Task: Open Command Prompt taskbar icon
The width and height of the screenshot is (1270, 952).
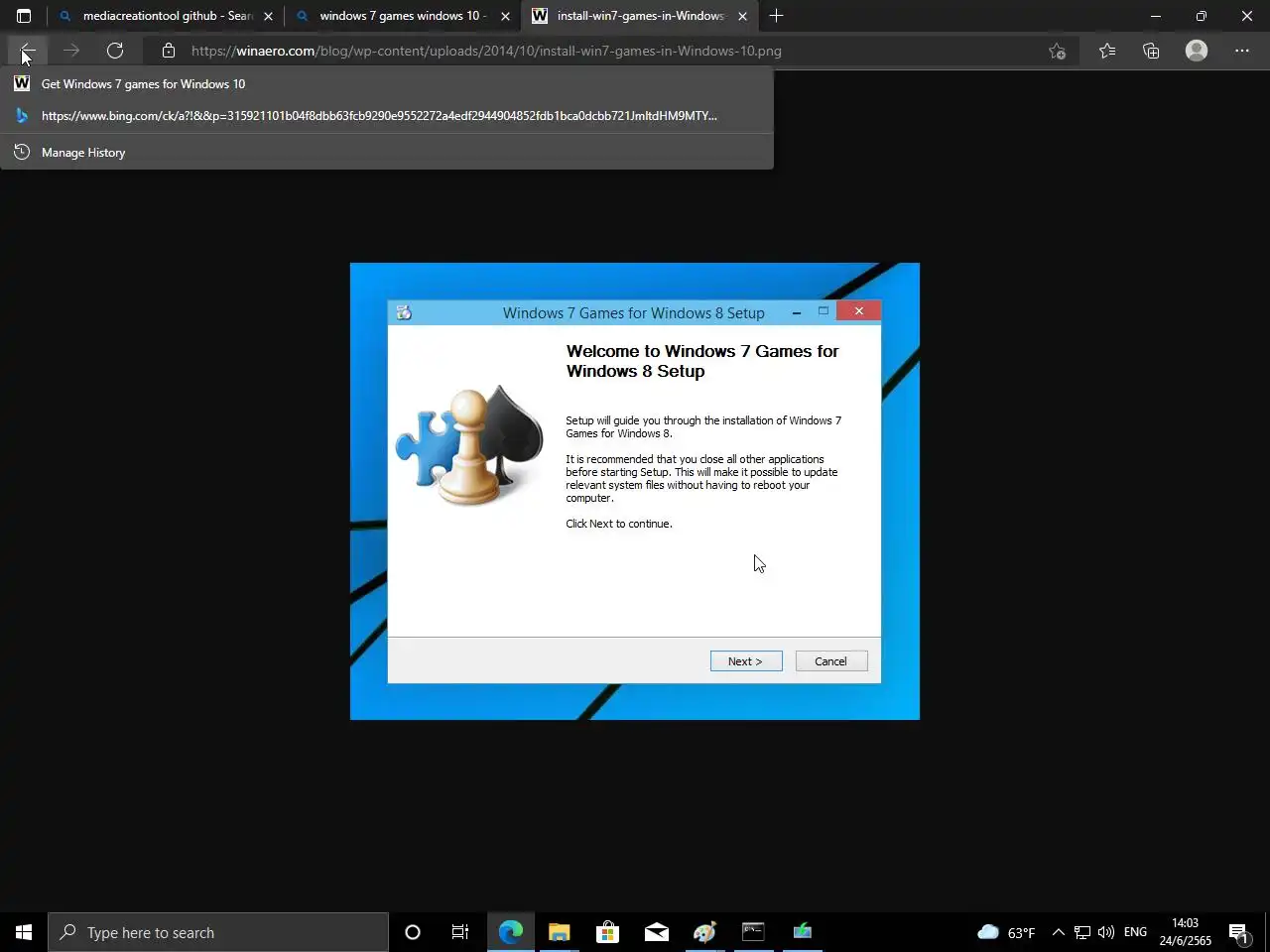Action: click(x=753, y=932)
